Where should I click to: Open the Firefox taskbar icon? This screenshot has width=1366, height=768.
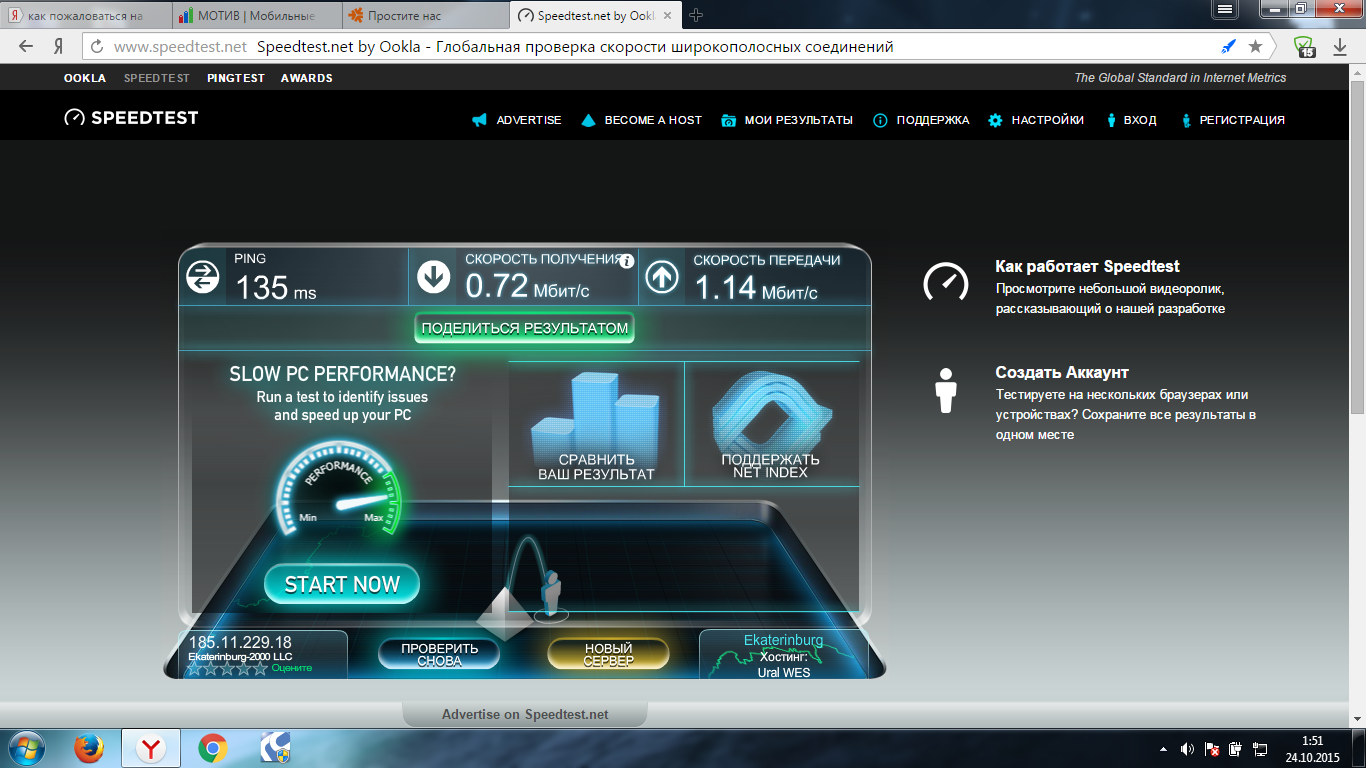tap(89, 748)
